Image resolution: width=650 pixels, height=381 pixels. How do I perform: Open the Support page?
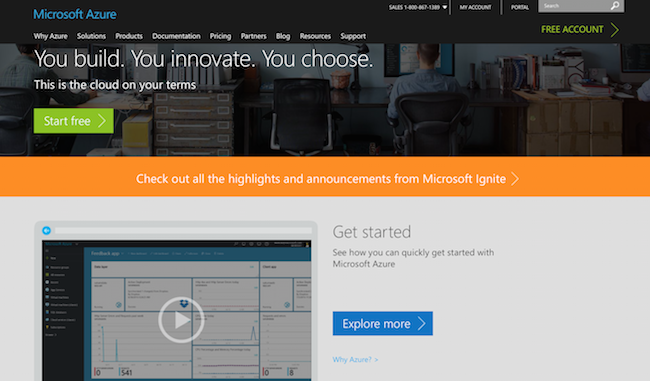[353, 36]
